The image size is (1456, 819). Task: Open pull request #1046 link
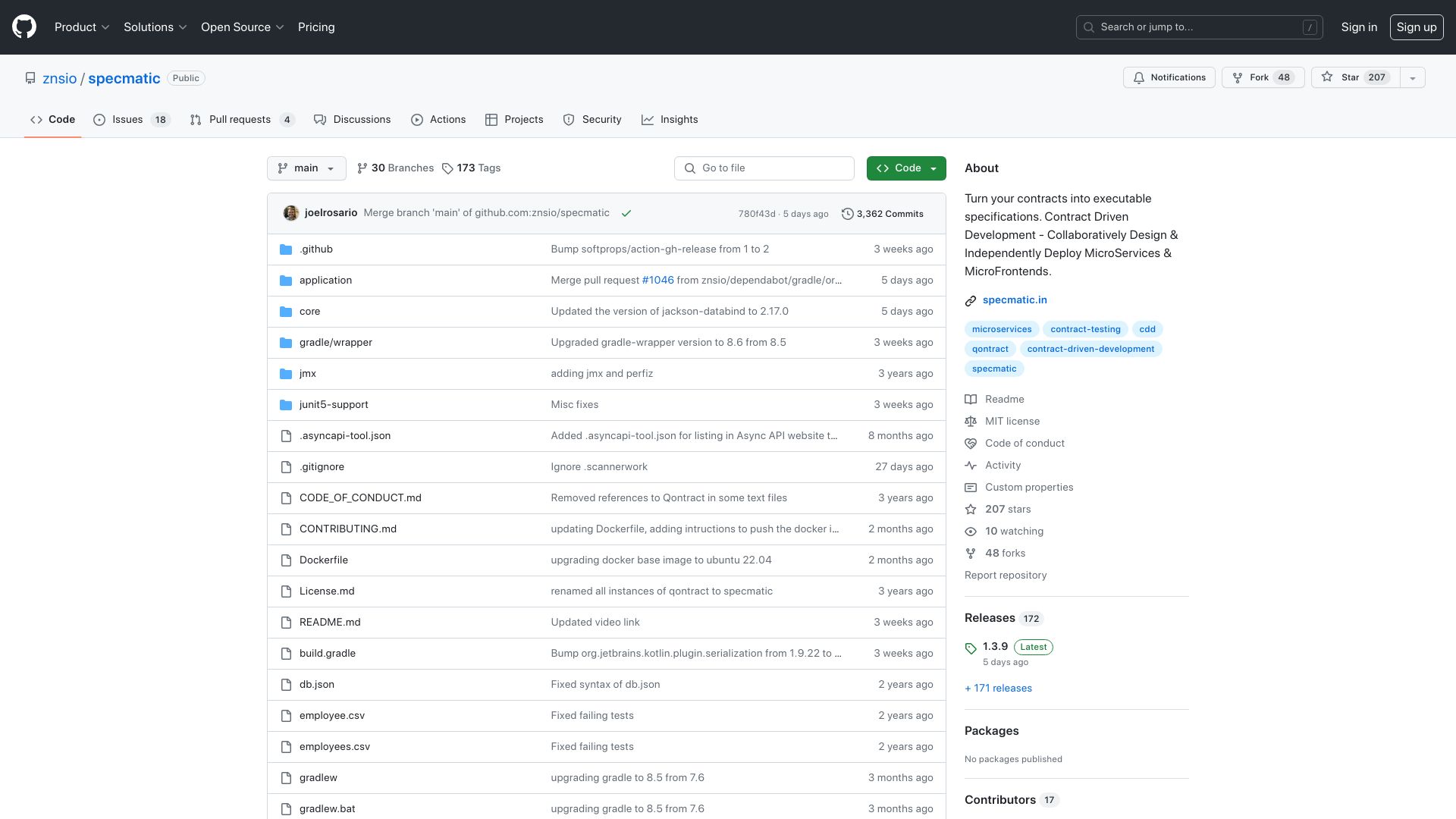pos(657,281)
